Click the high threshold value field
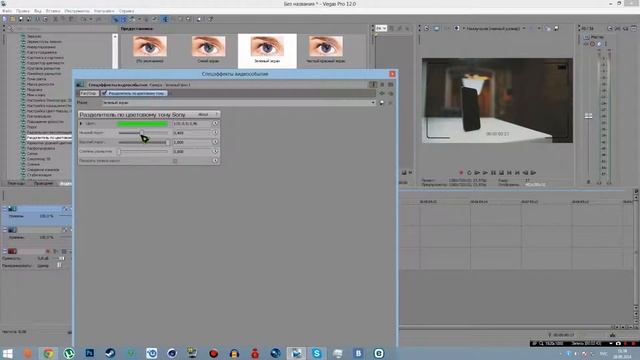 pyautogui.click(x=191, y=142)
